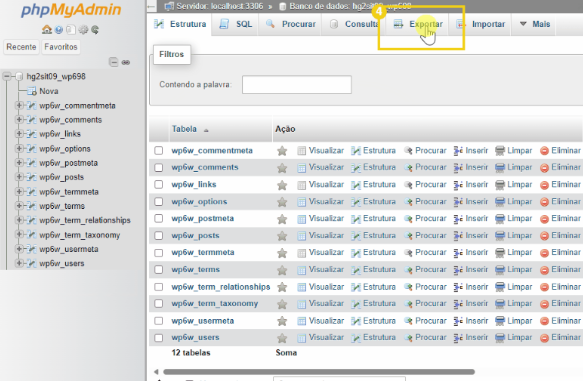Open the Importar tab
583x385 pixels.
[x=480, y=24]
